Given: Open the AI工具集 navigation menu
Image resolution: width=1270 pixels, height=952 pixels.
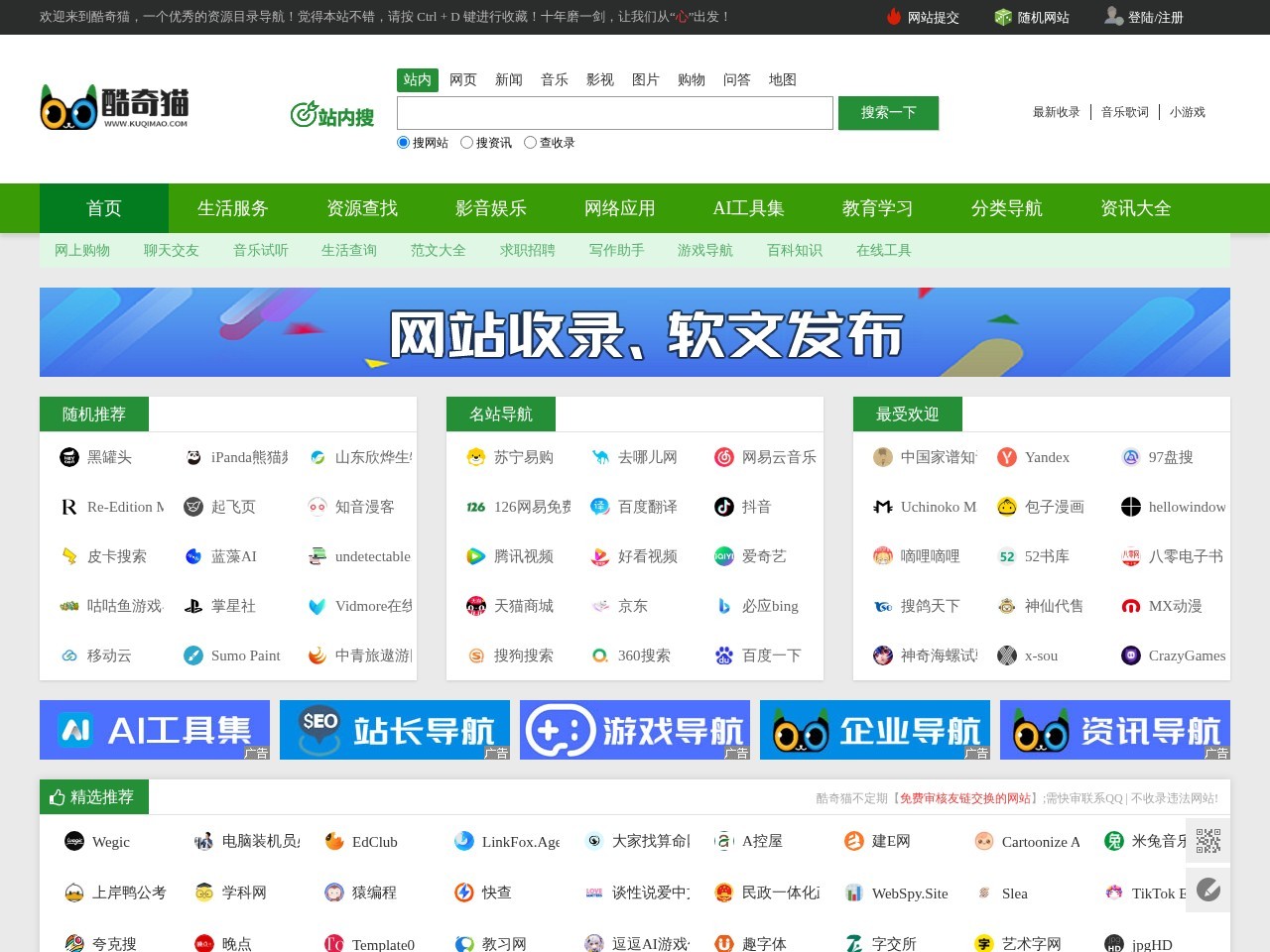Looking at the screenshot, I should coord(749,208).
